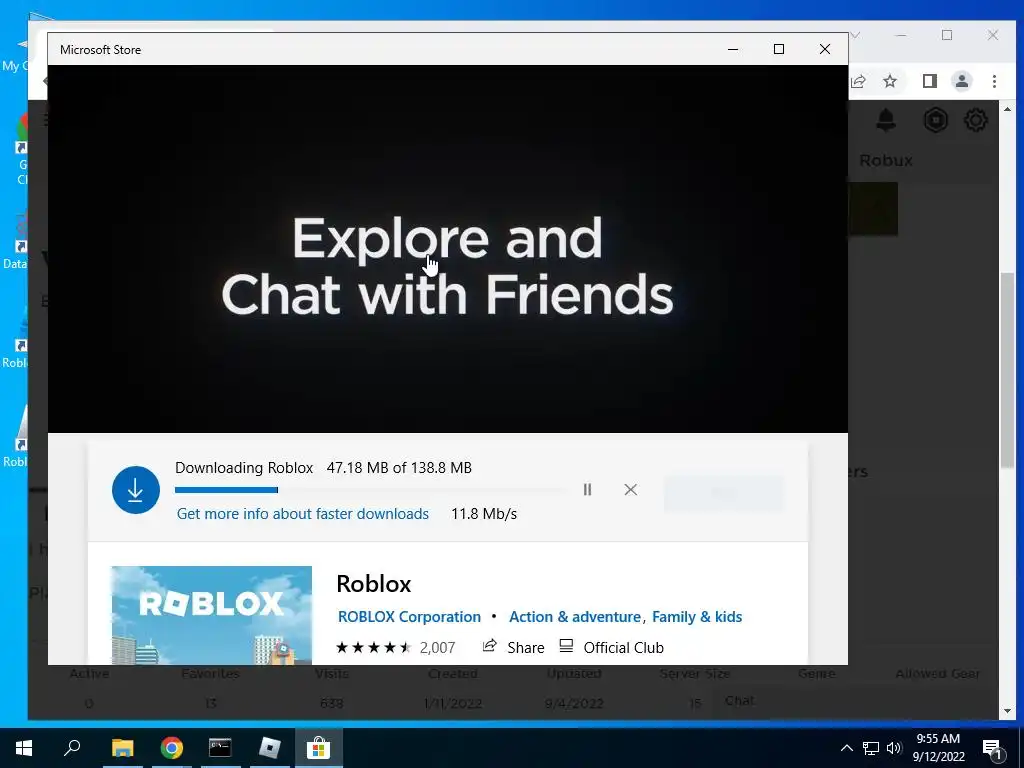This screenshot has height=768, width=1024.
Task: Open network status tray icon
Action: [x=871, y=748]
